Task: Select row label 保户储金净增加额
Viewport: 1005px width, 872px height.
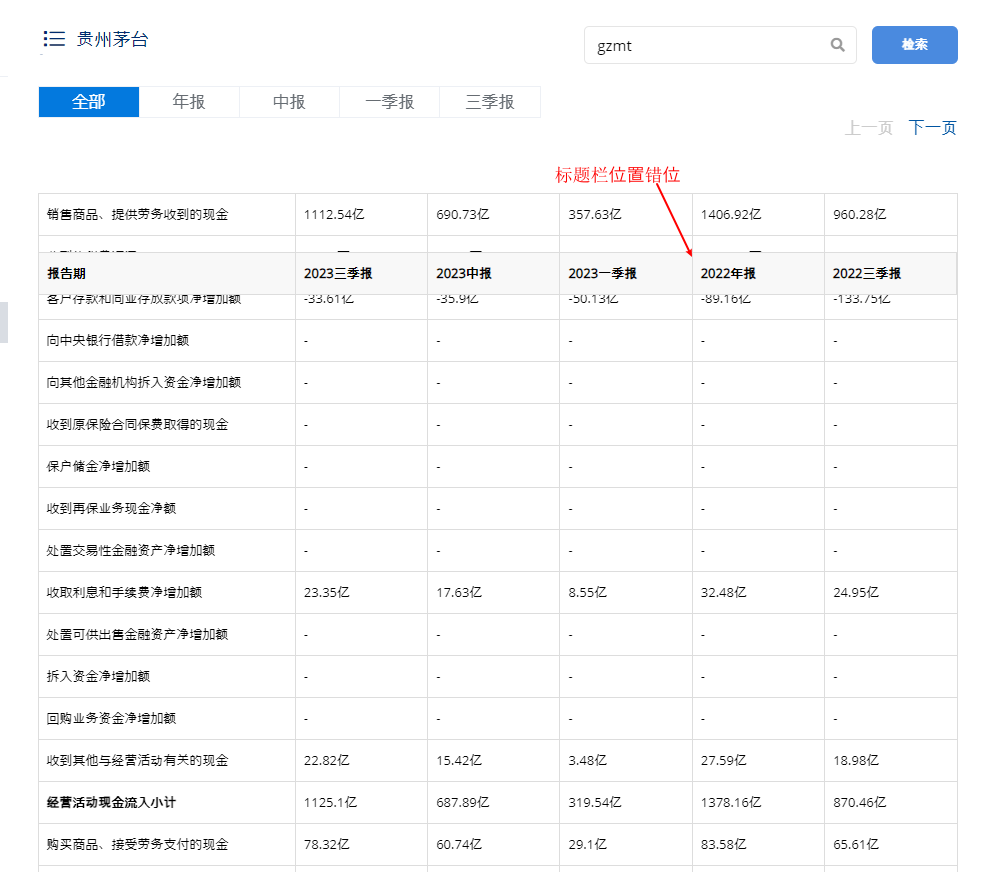Action: click(98, 467)
